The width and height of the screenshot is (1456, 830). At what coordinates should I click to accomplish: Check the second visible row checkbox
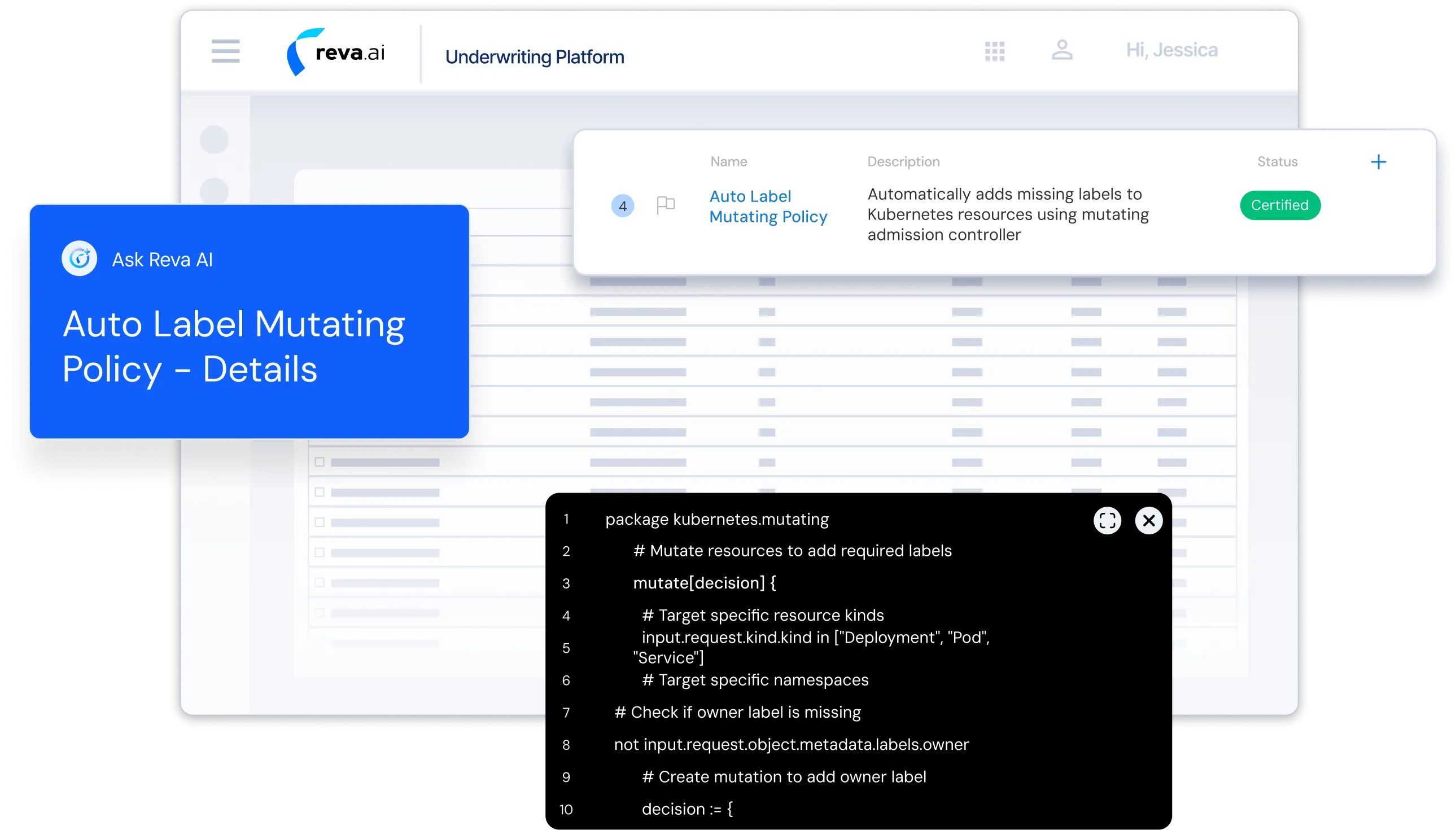(x=320, y=492)
